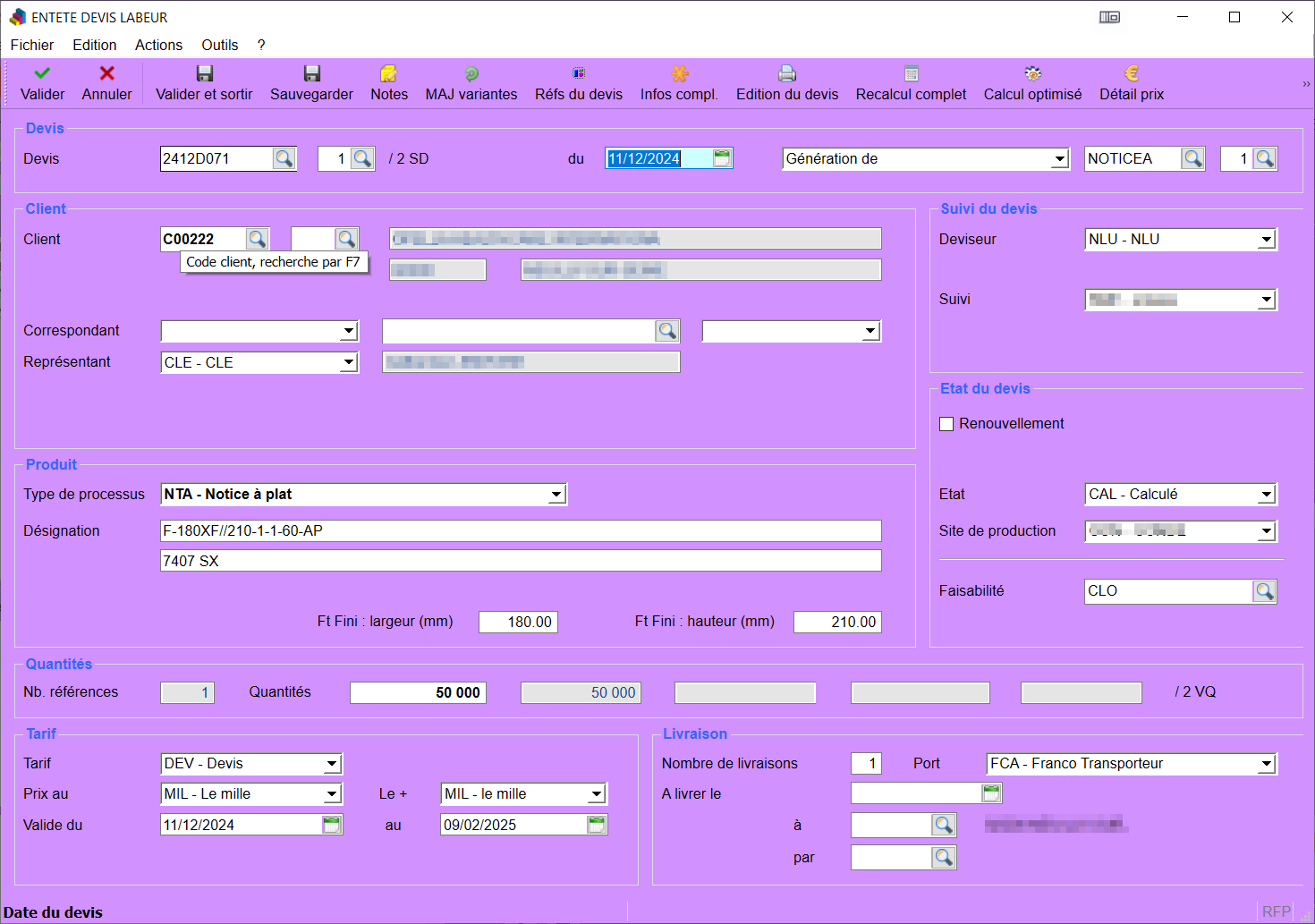
Task: Open Notes from the toolbar
Action: tap(388, 74)
